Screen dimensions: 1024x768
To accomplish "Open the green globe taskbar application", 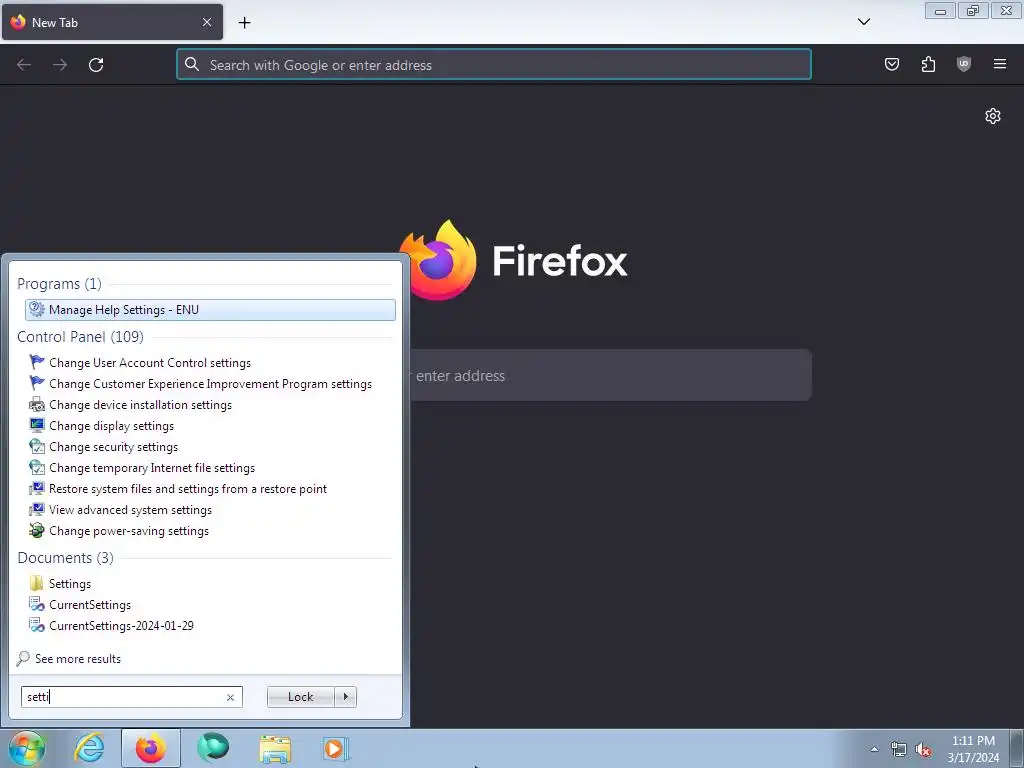I will click(x=213, y=748).
